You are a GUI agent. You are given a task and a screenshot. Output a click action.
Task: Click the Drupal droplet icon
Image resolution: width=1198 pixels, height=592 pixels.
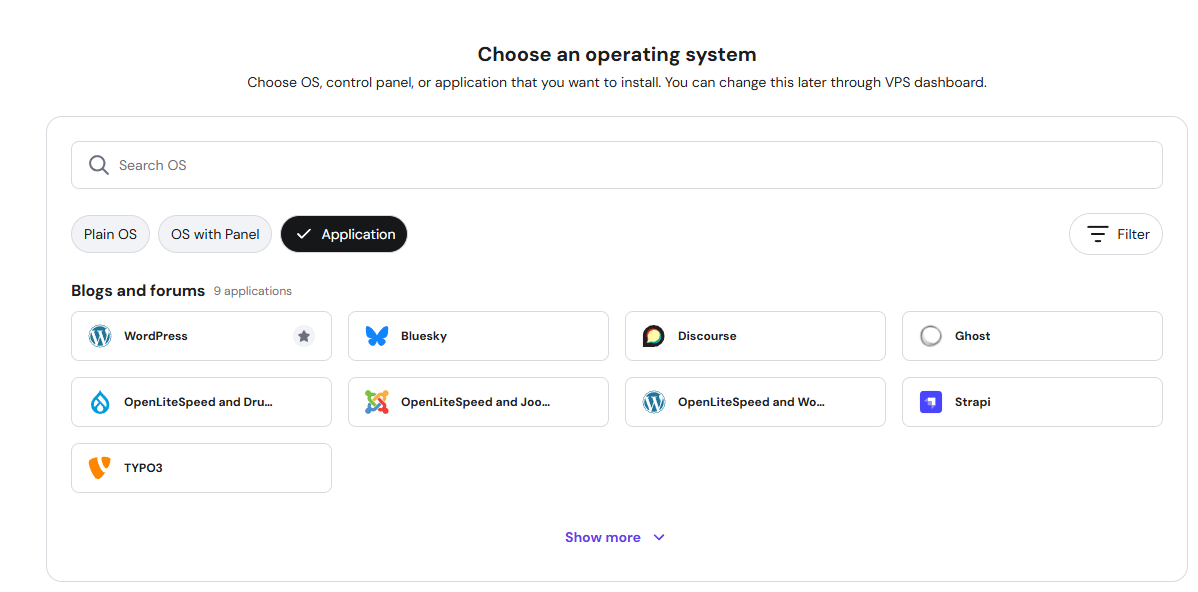click(100, 402)
